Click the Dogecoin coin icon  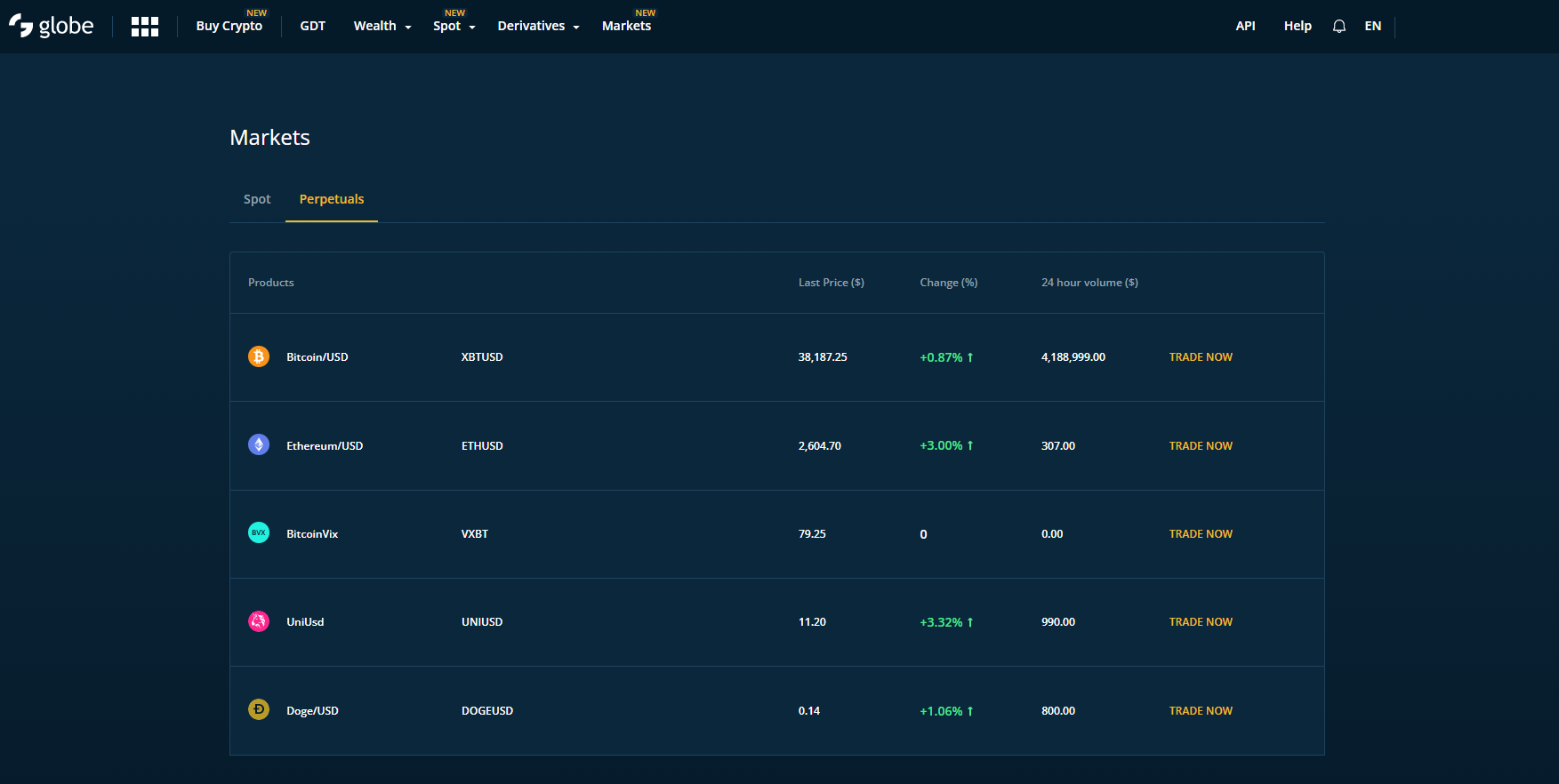click(x=259, y=709)
